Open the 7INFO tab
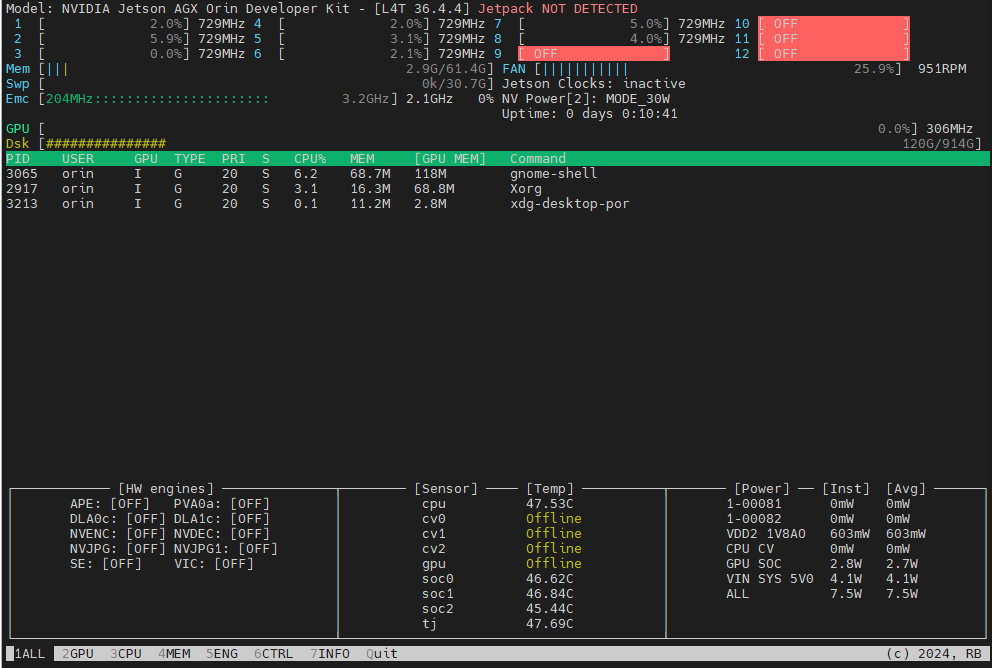The height and width of the screenshot is (668, 992). (330, 653)
